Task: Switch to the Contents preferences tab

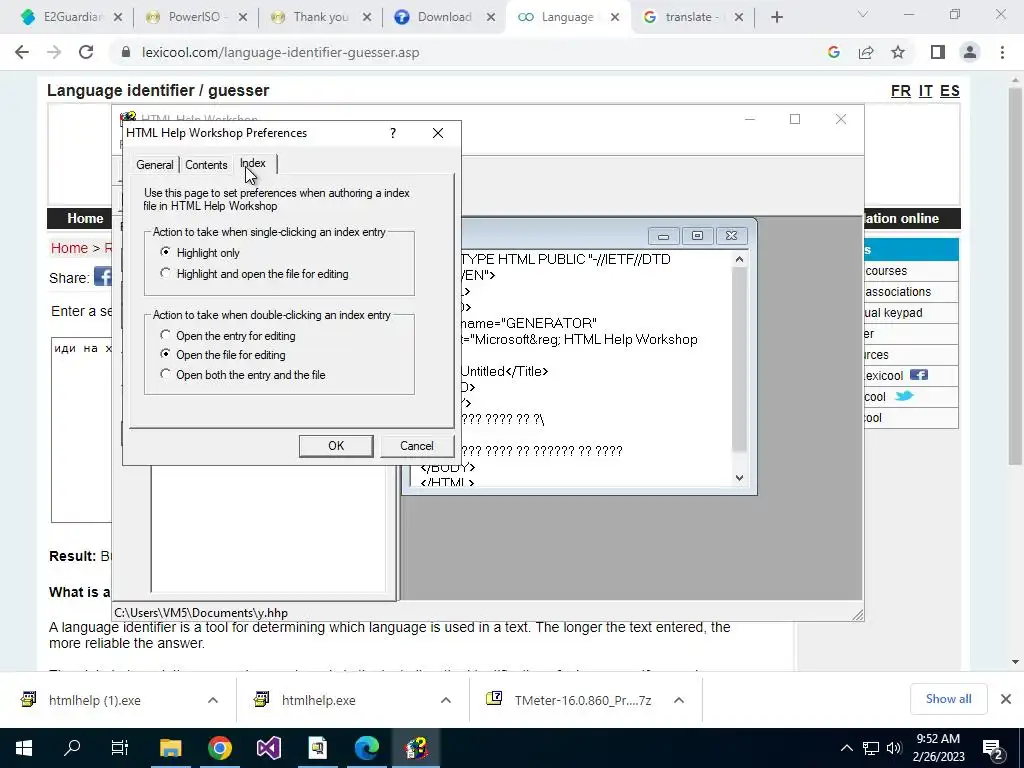Action: point(206,165)
